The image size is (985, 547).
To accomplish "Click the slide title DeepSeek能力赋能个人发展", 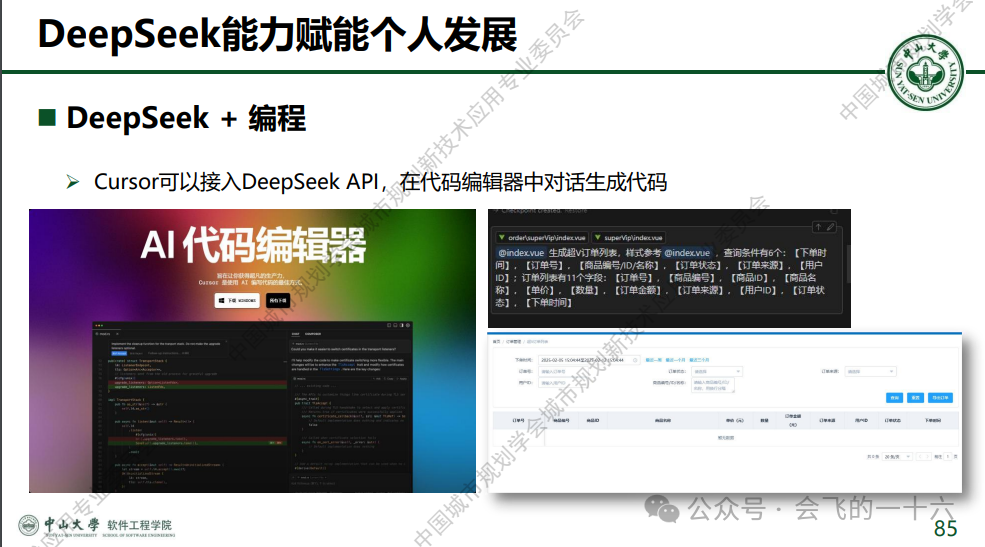I will [277, 34].
